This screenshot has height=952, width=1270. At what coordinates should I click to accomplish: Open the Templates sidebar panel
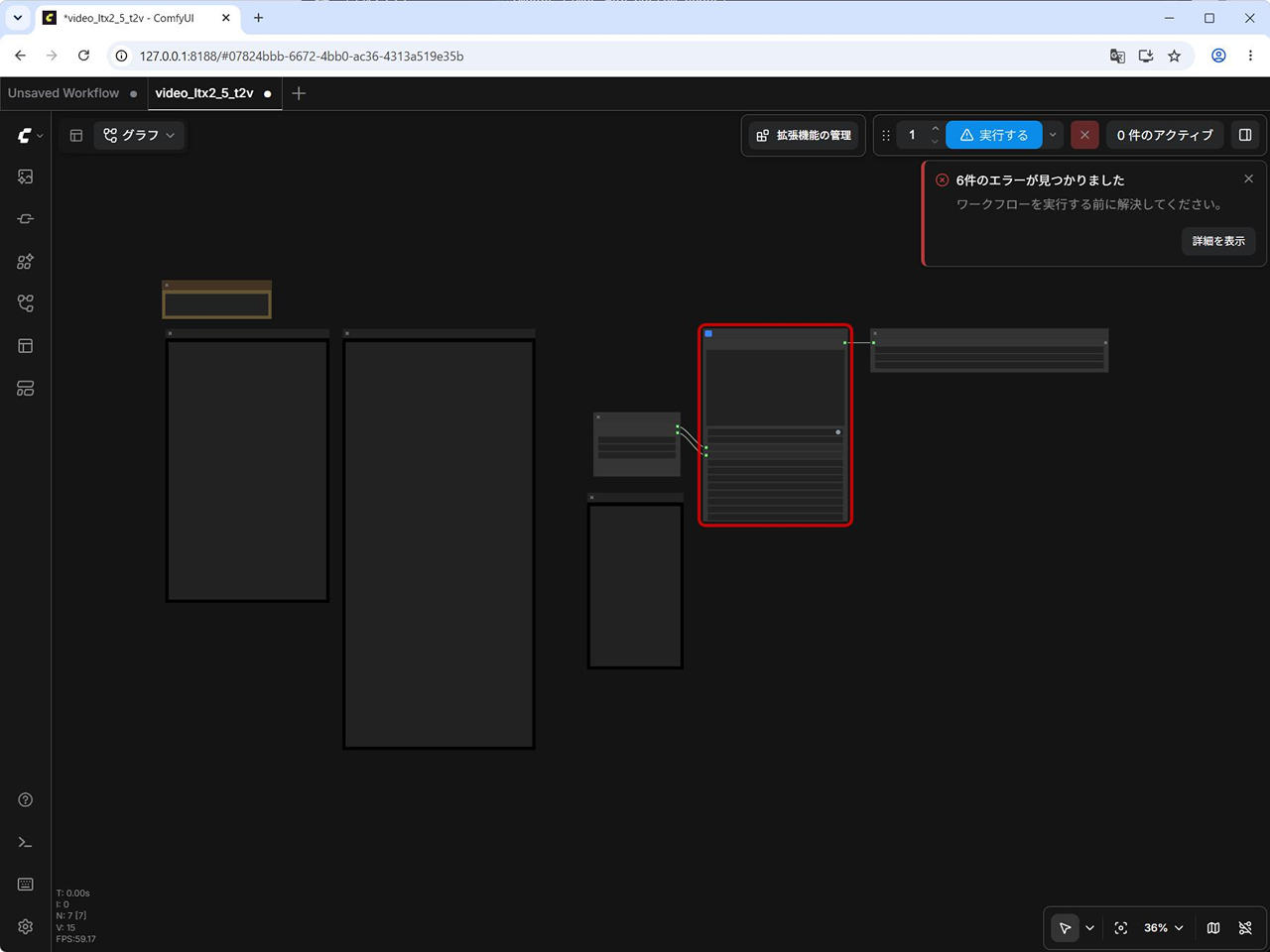click(x=26, y=346)
